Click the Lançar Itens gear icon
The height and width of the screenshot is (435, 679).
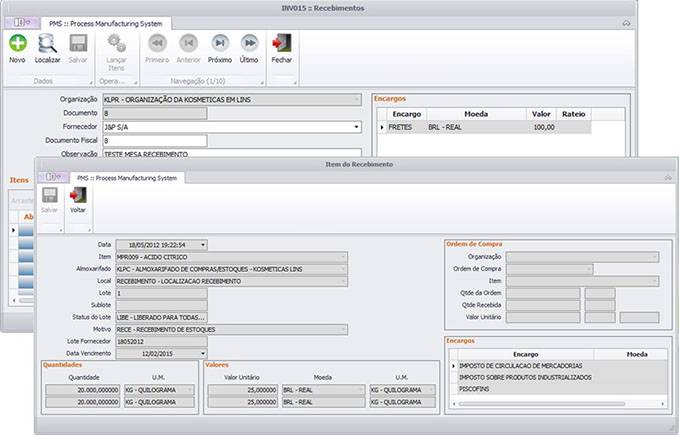coord(116,43)
